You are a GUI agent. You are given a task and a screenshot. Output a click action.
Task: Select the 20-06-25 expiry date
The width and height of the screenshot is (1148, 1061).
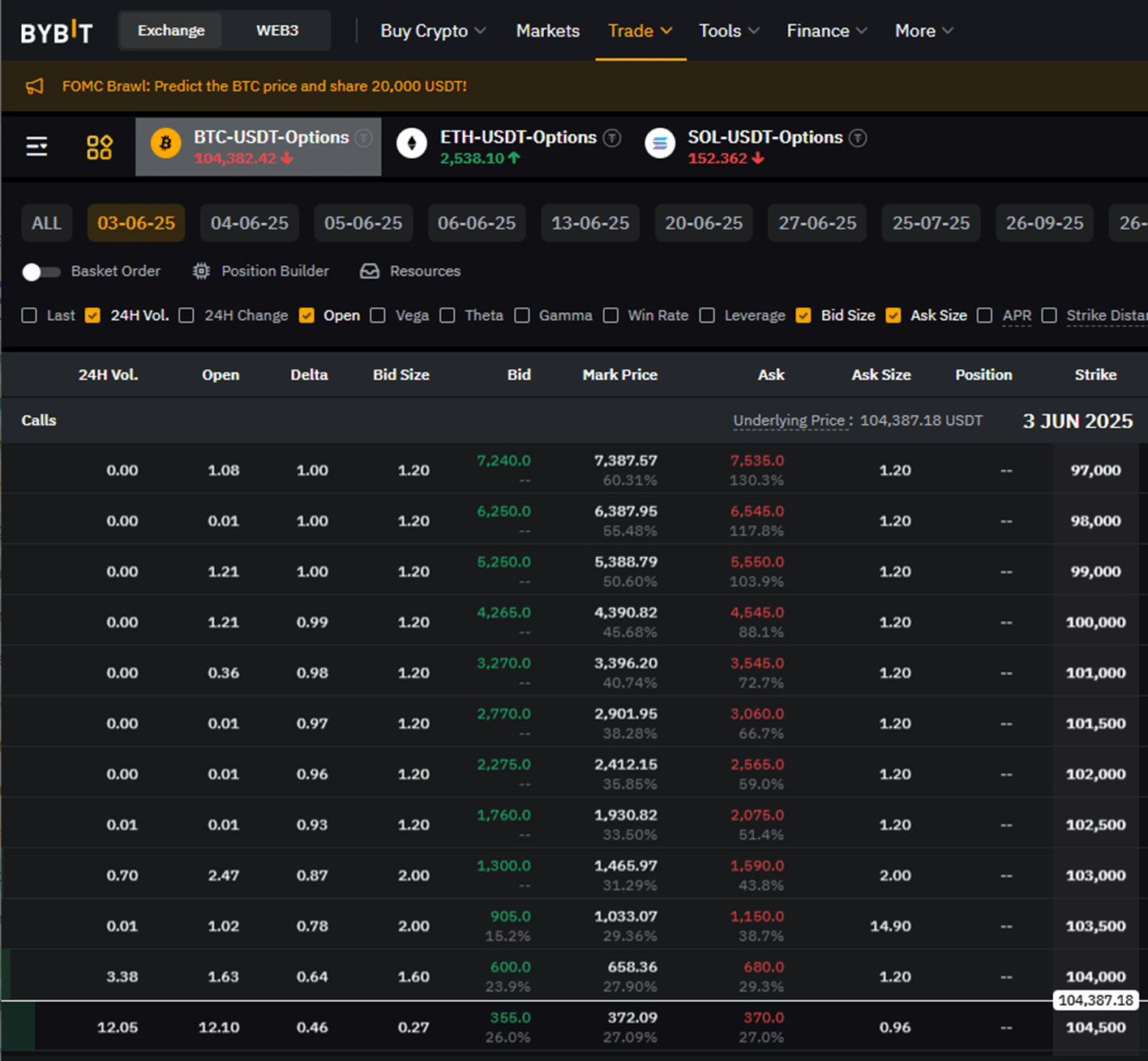click(704, 223)
